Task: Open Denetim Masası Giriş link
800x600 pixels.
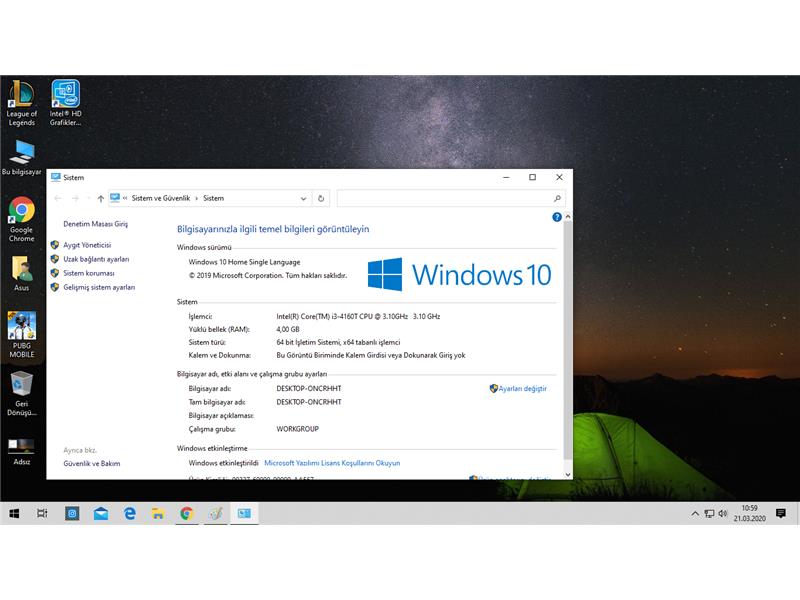Action: coord(95,224)
